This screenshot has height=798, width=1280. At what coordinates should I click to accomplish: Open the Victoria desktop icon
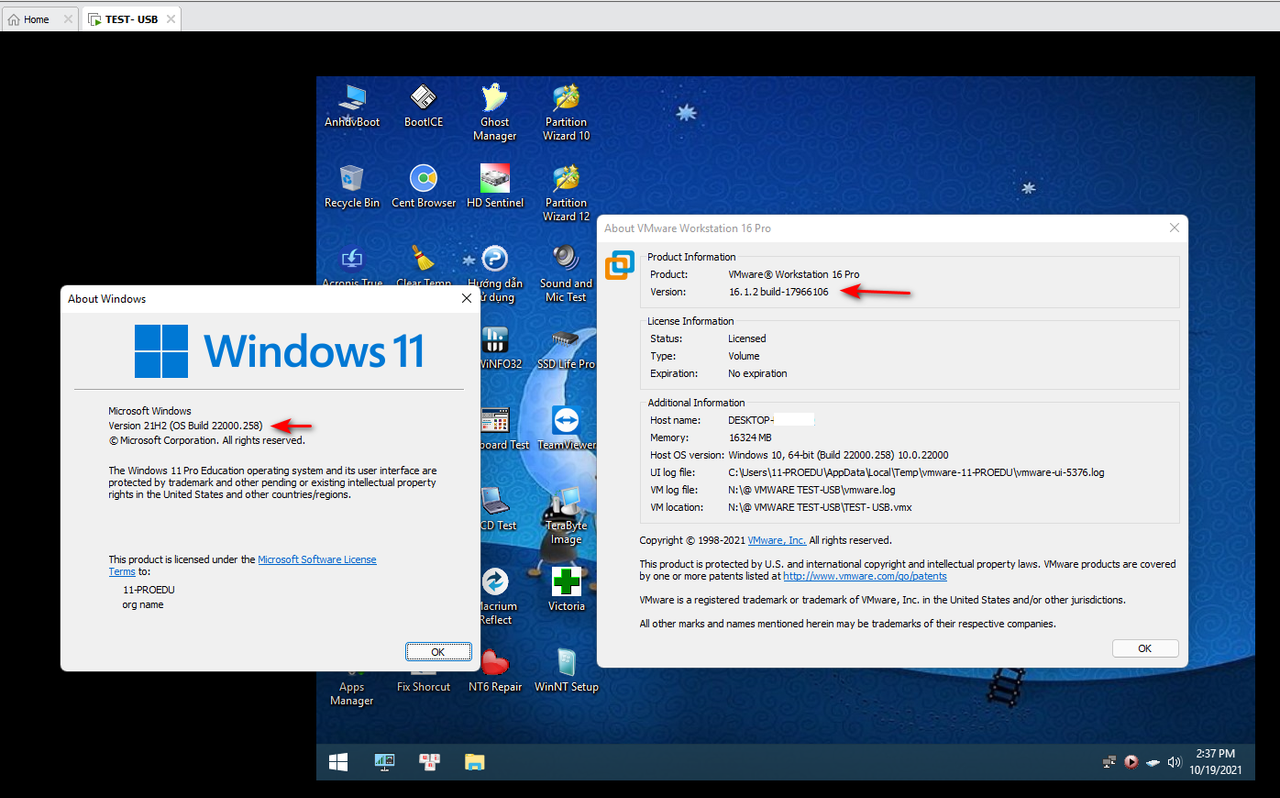[x=566, y=590]
